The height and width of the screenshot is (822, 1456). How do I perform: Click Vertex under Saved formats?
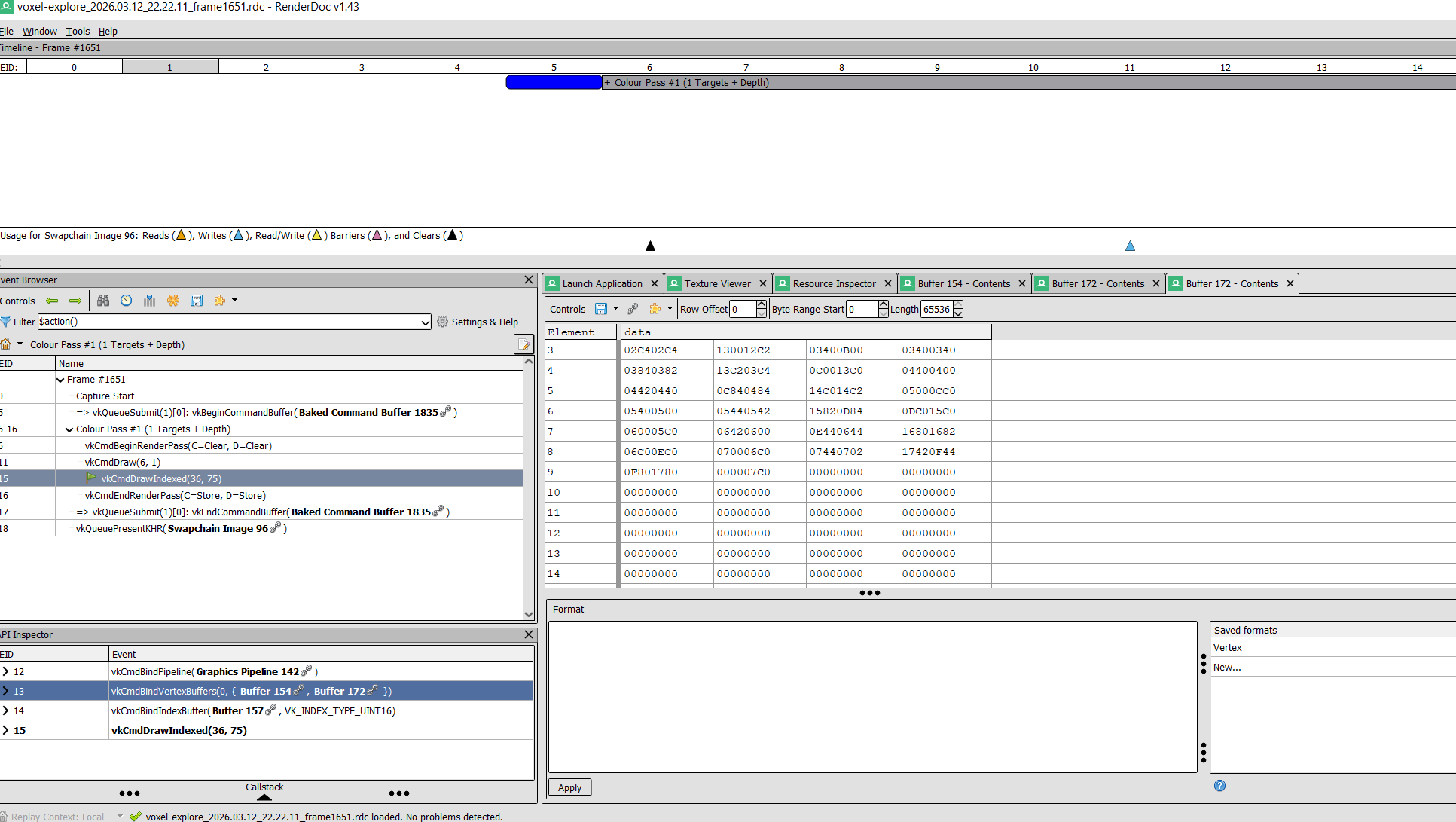click(1228, 647)
